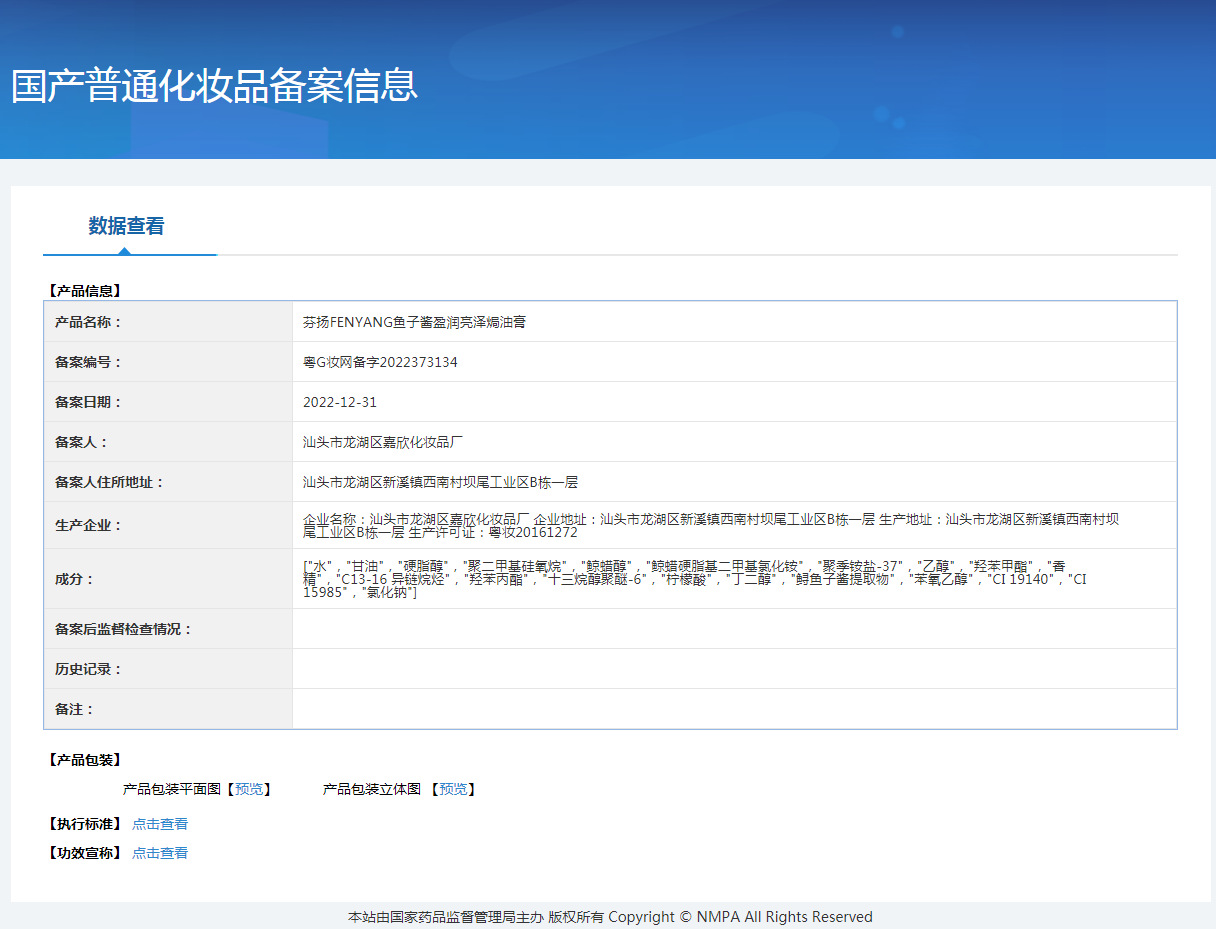Click the 国产普通化妆品备案信息 page title

pyautogui.click(x=214, y=86)
